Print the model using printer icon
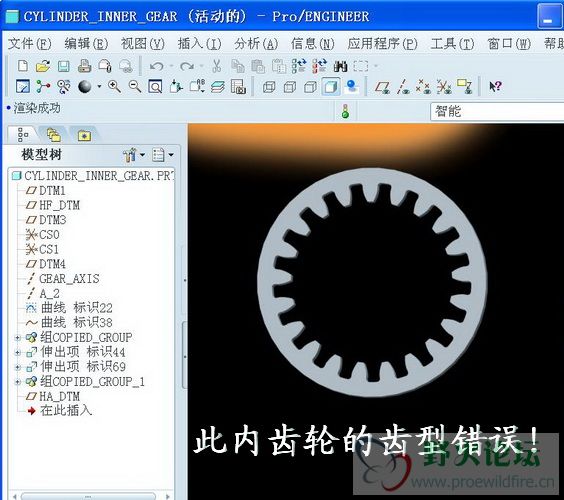Screen dimensions: 564x500 pos(84,66)
